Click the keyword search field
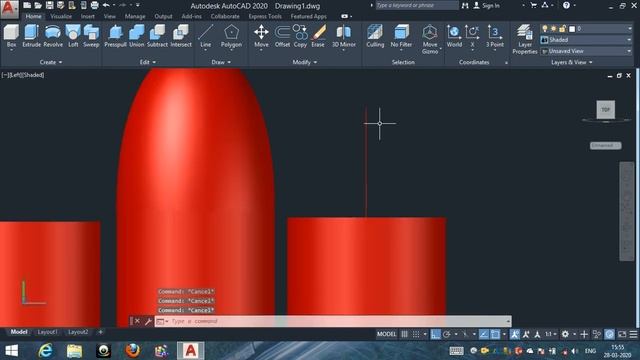 (x=417, y=5)
